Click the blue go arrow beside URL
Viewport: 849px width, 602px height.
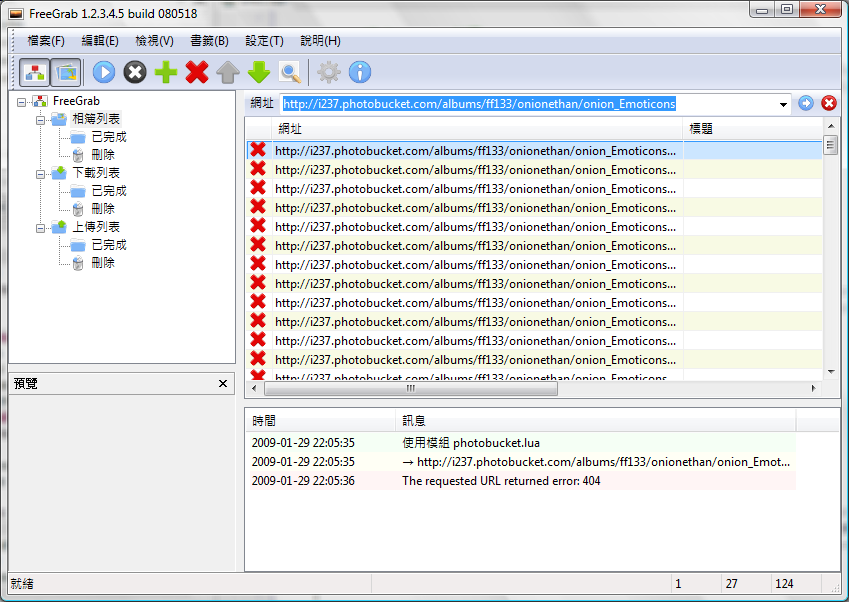tap(807, 104)
